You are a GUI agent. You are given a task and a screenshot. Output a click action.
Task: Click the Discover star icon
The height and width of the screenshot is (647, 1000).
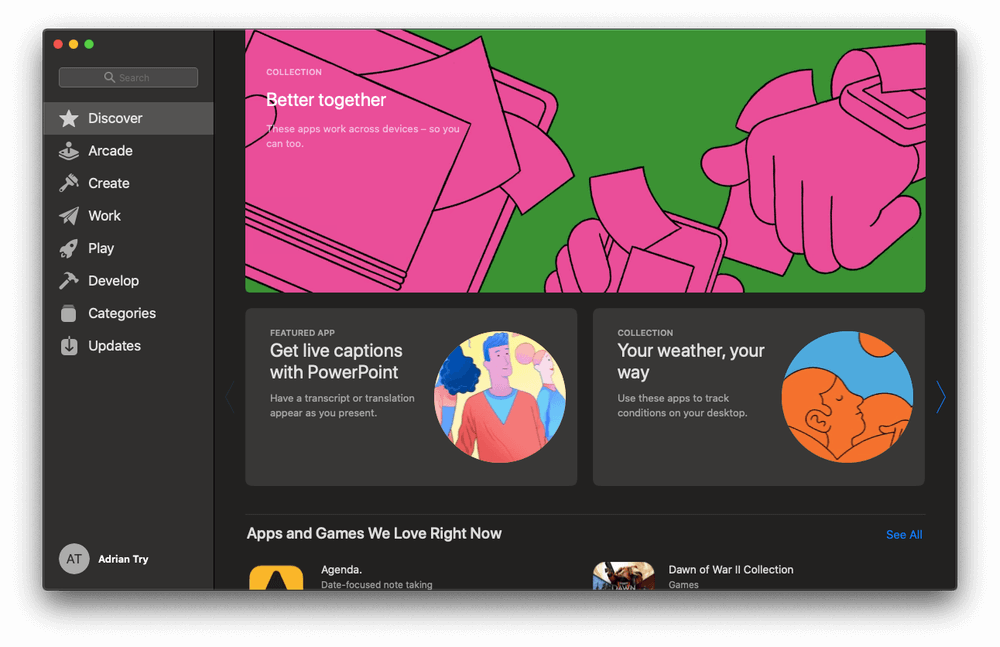click(68, 119)
